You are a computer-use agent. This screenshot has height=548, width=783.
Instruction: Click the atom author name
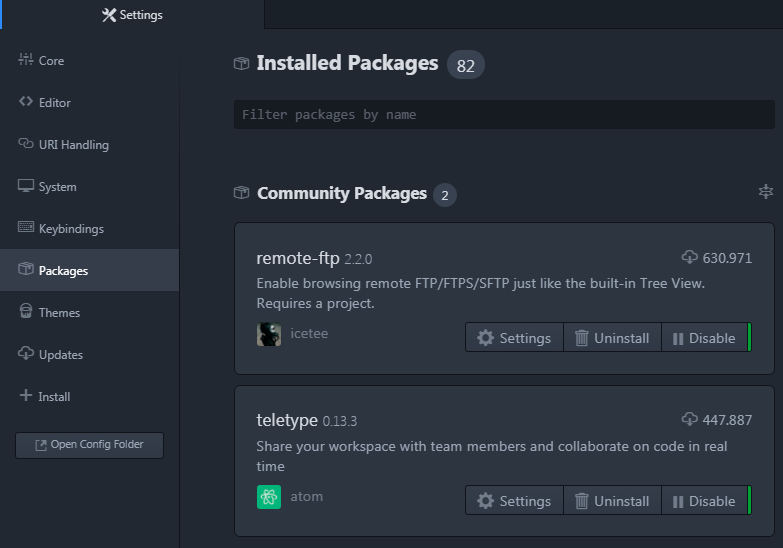pyautogui.click(x=307, y=497)
